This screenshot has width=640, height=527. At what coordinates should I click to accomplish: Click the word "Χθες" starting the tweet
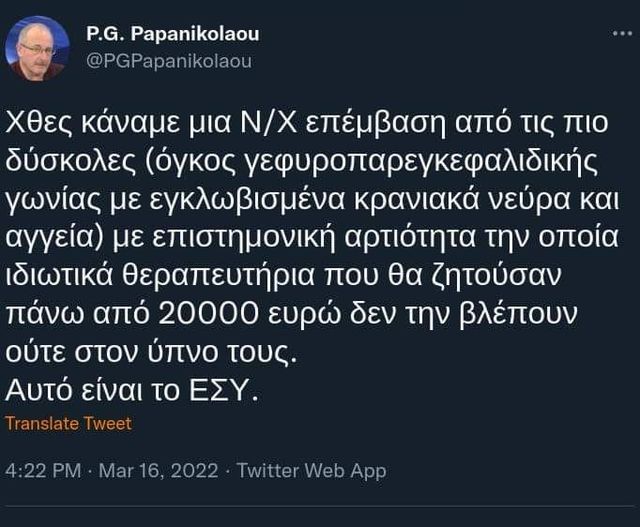coord(39,125)
